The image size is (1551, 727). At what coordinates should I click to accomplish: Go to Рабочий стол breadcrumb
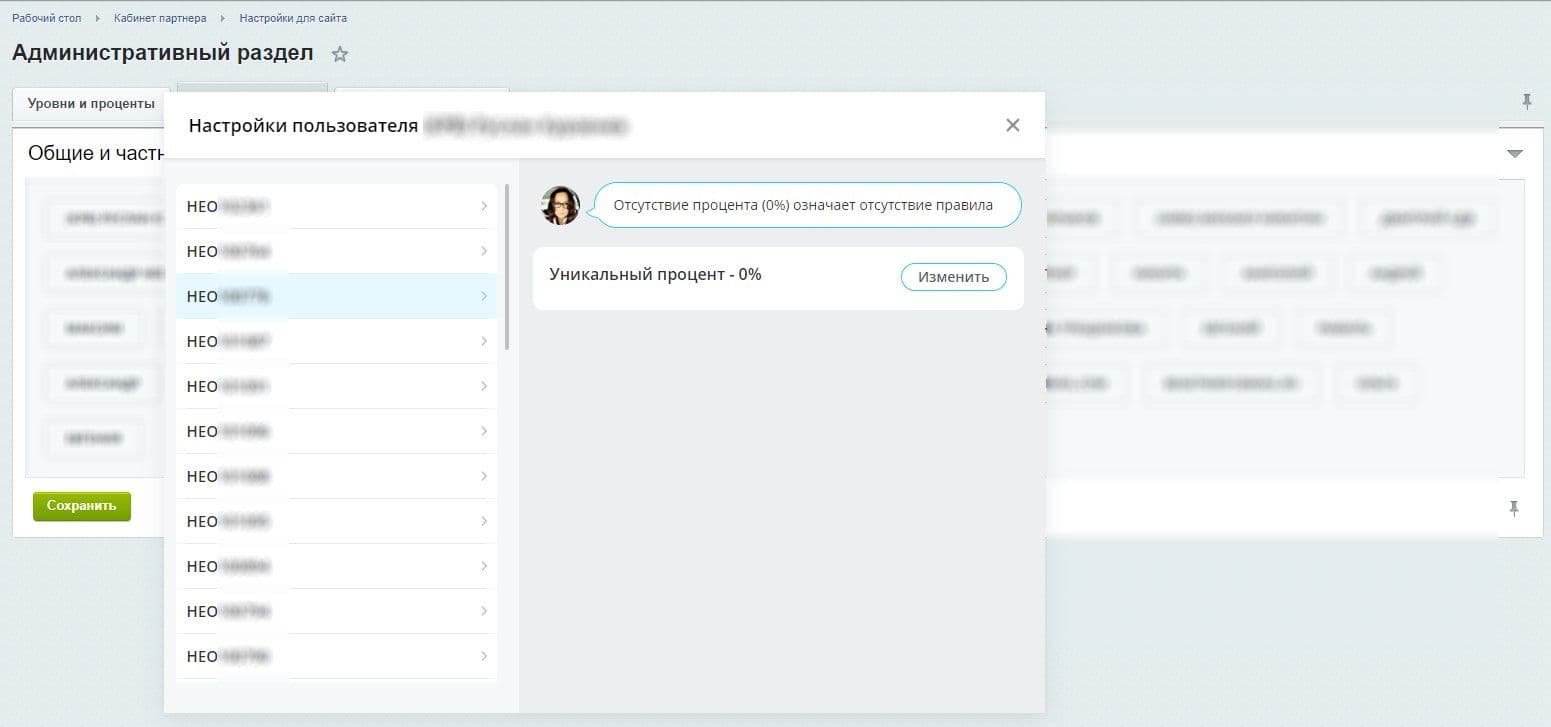[47, 18]
